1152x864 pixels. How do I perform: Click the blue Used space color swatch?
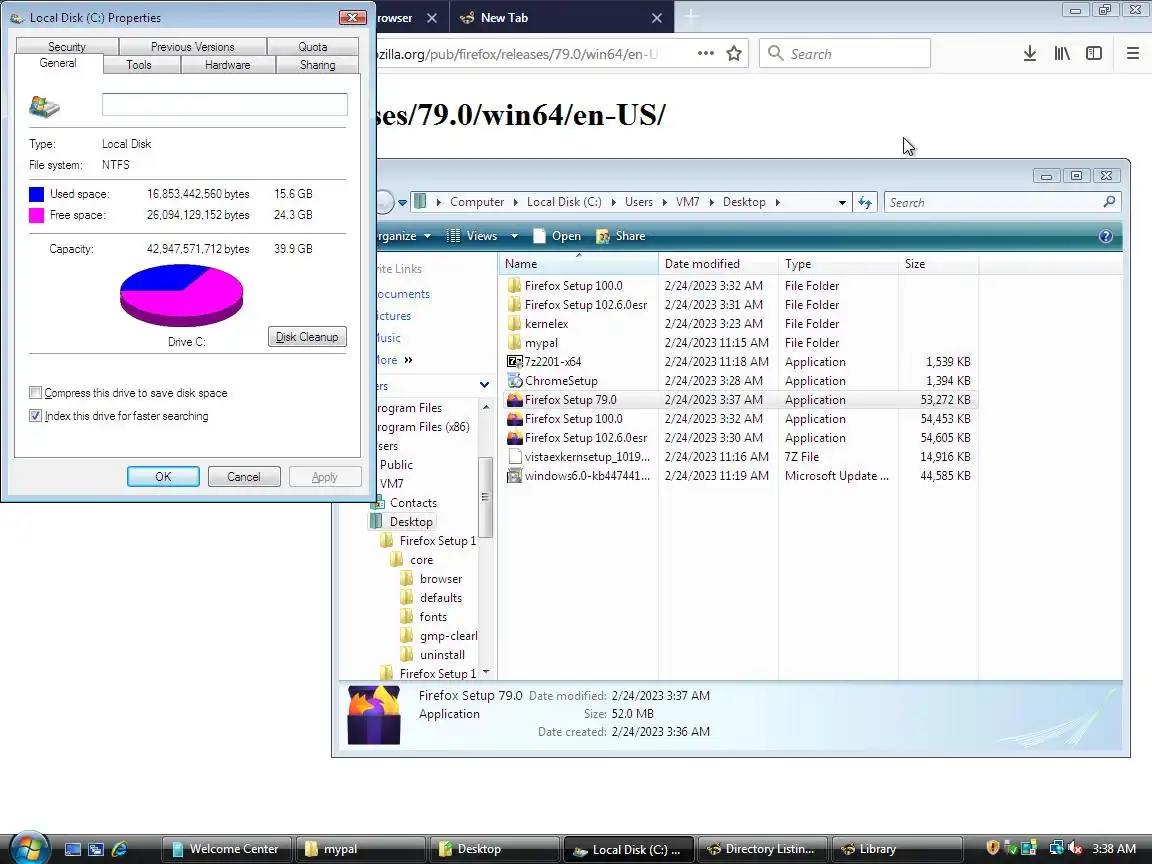(x=36, y=194)
